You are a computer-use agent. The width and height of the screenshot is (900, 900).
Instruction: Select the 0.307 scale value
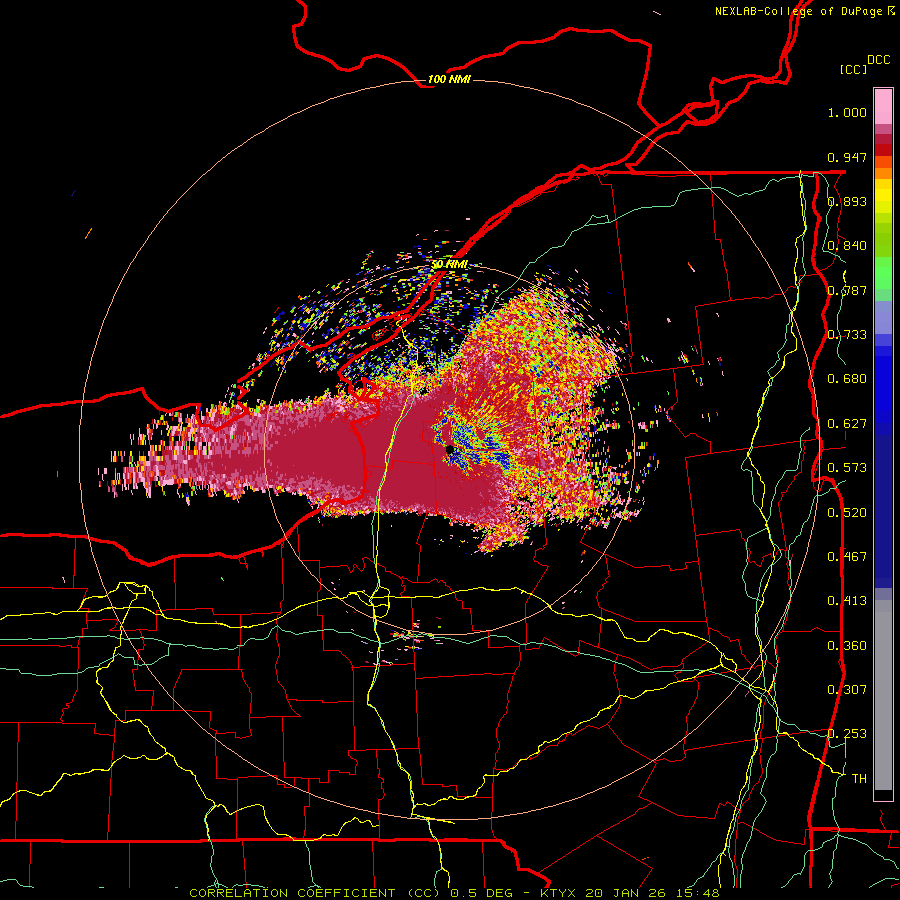pyautogui.click(x=847, y=690)
